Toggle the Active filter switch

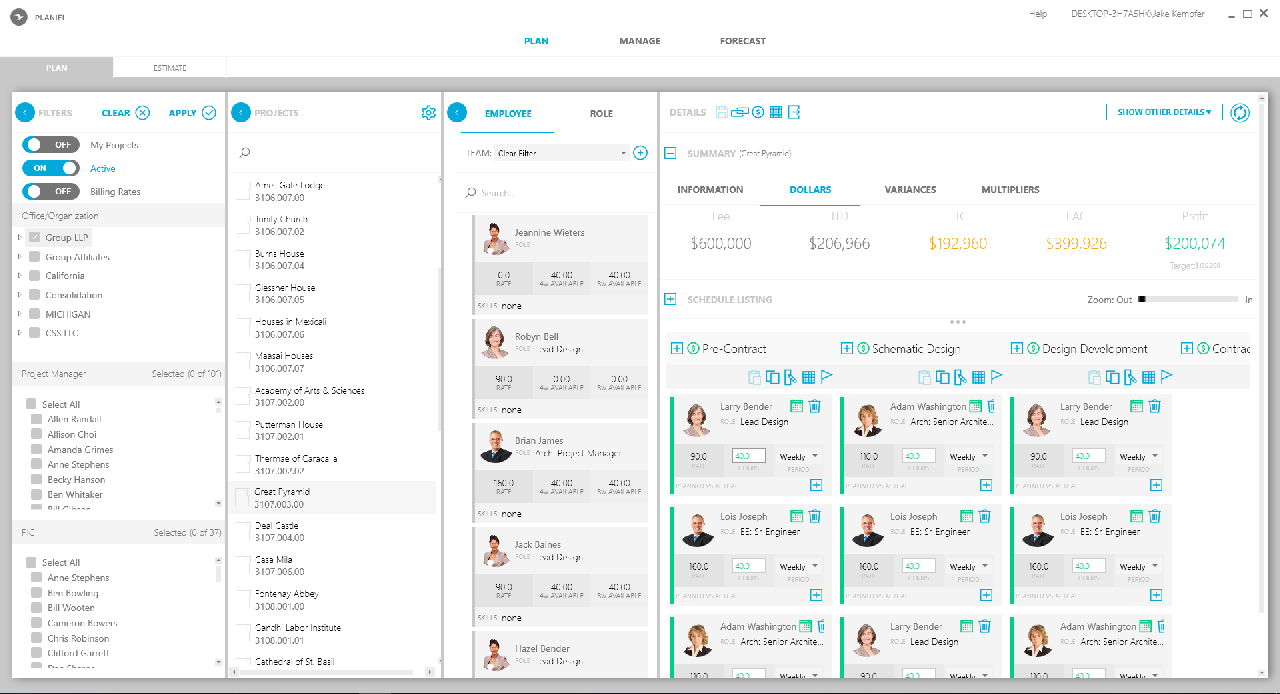click(x=51, y=168)
